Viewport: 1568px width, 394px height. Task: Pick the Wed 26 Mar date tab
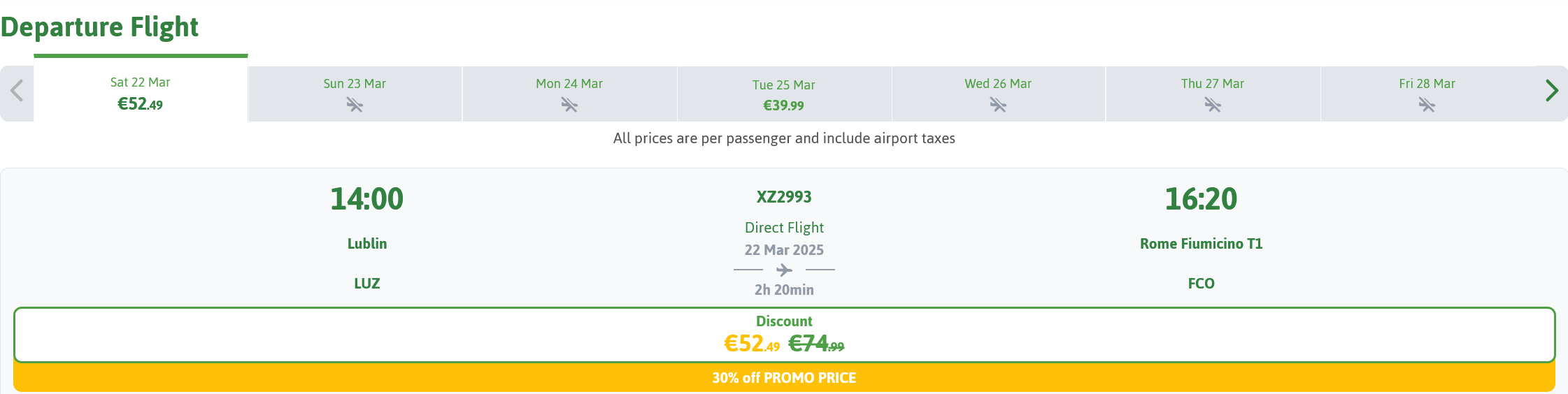tap(999, 94)
